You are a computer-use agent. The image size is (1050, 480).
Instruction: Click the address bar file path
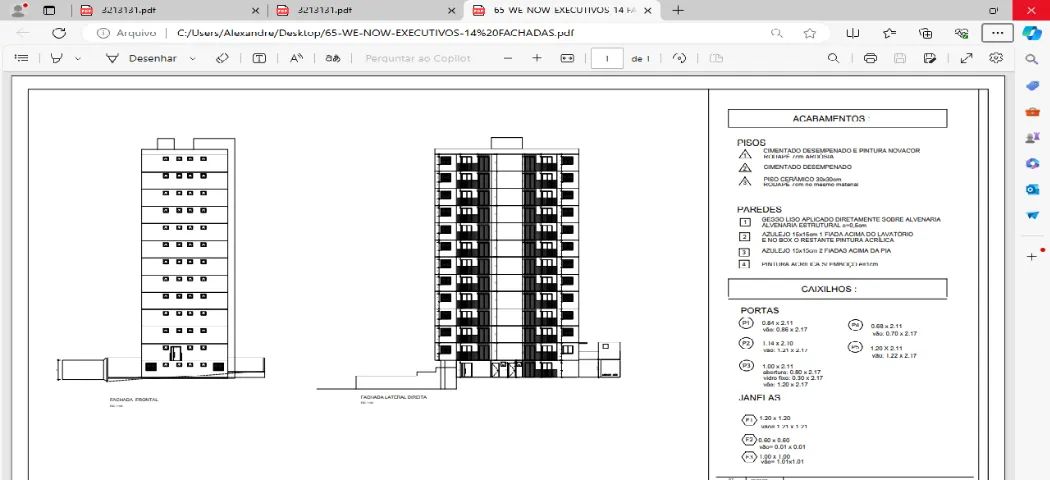tap(375, 33)
